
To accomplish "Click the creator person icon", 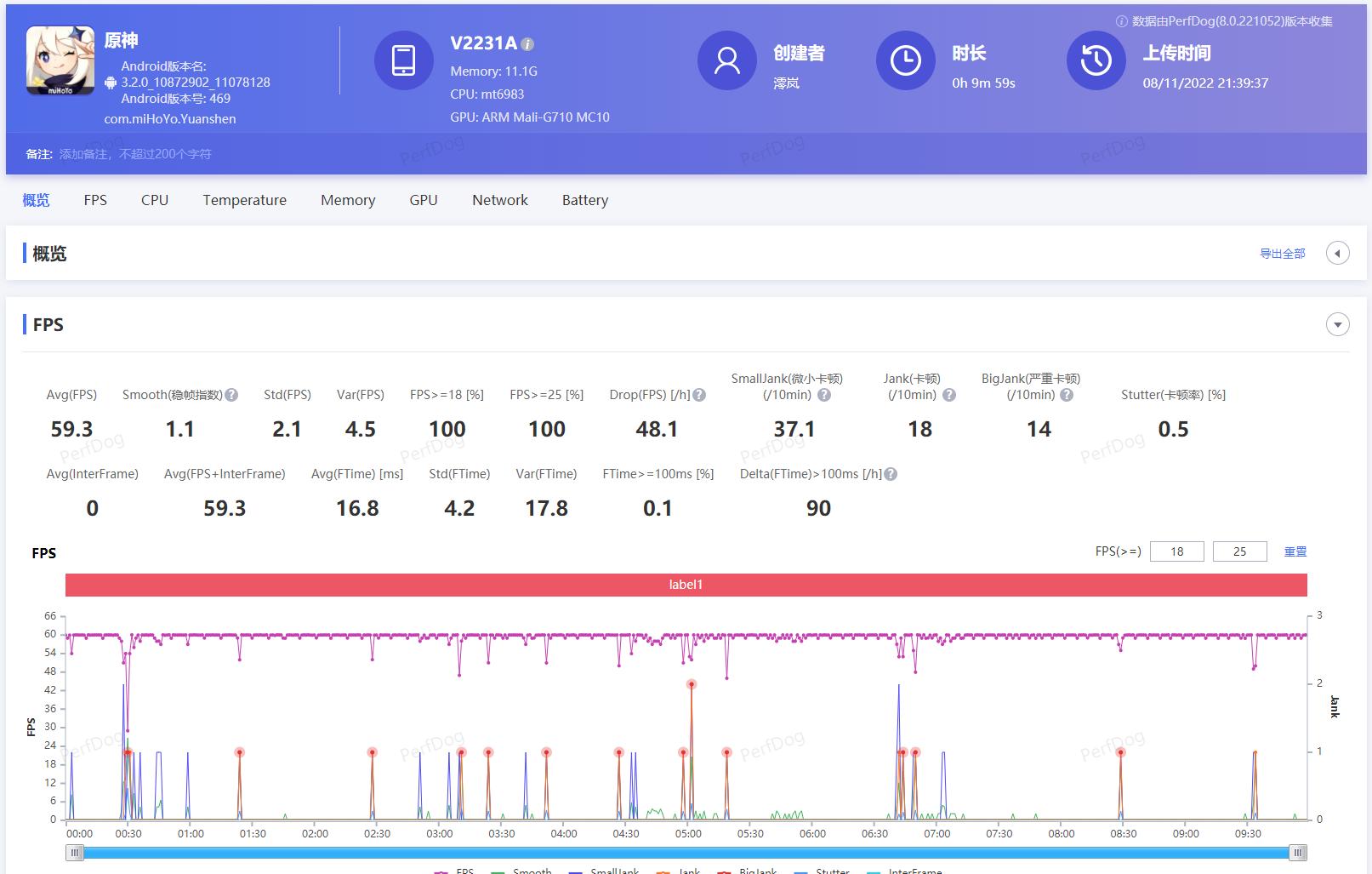I will [x=727, y=60].
